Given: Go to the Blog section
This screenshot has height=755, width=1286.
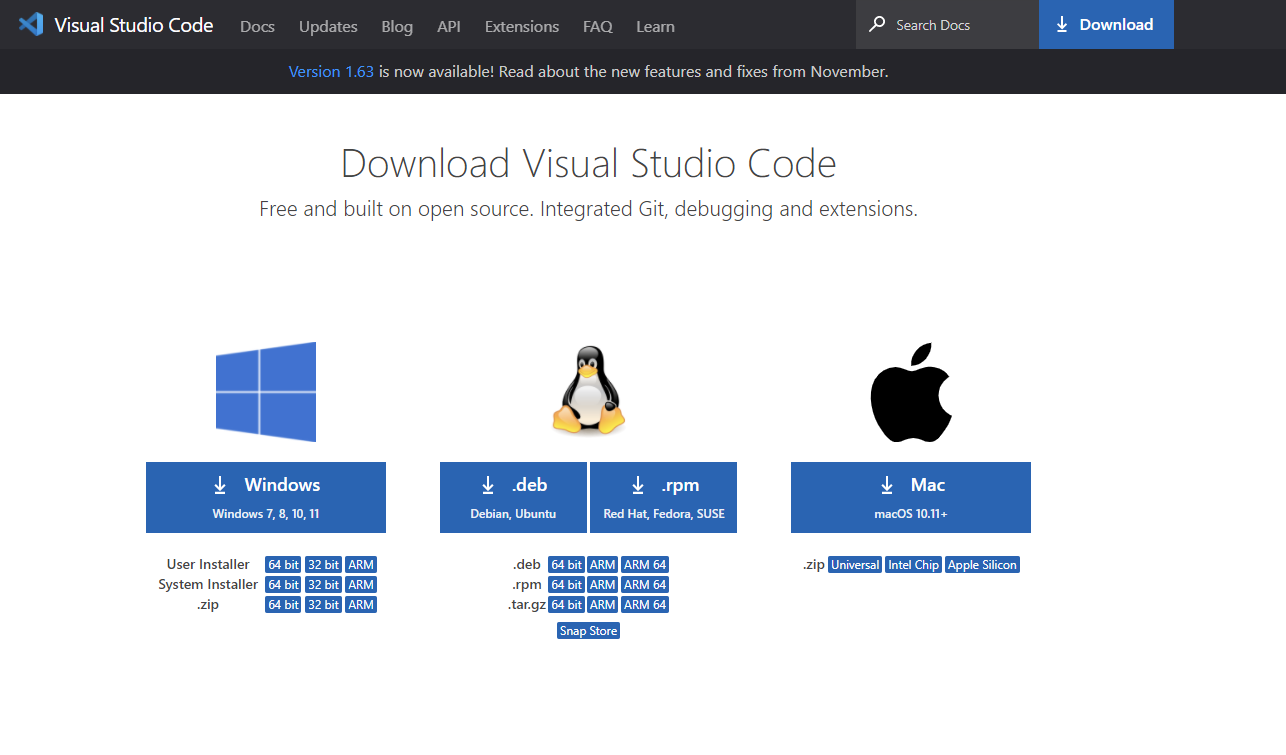Looking at the screenshot, I should [x=397, y=26].
